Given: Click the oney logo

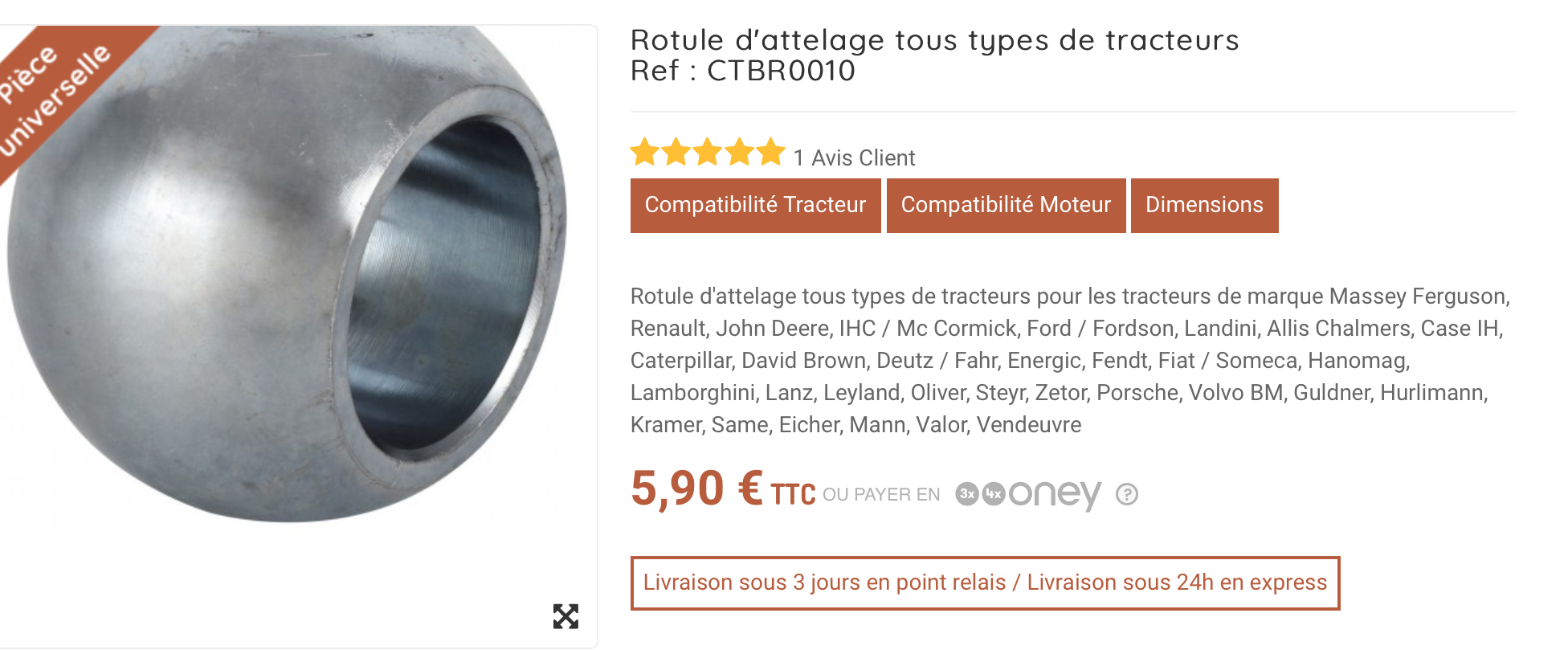Looking at the screenshot, I should click(x=1055, y=493).
